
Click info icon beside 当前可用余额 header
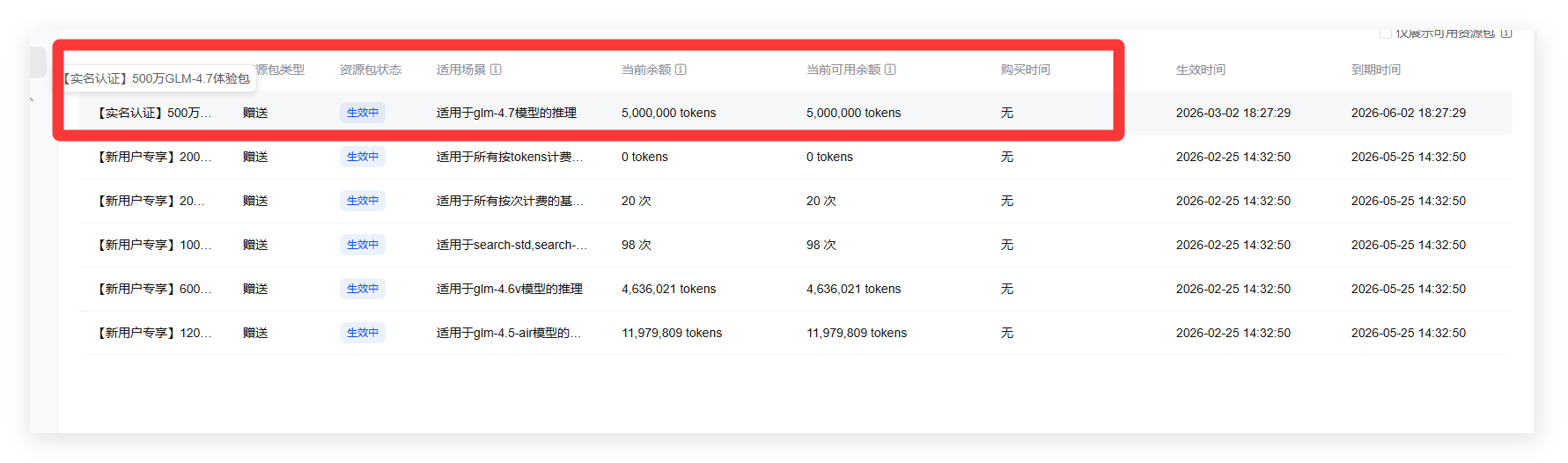890,70
